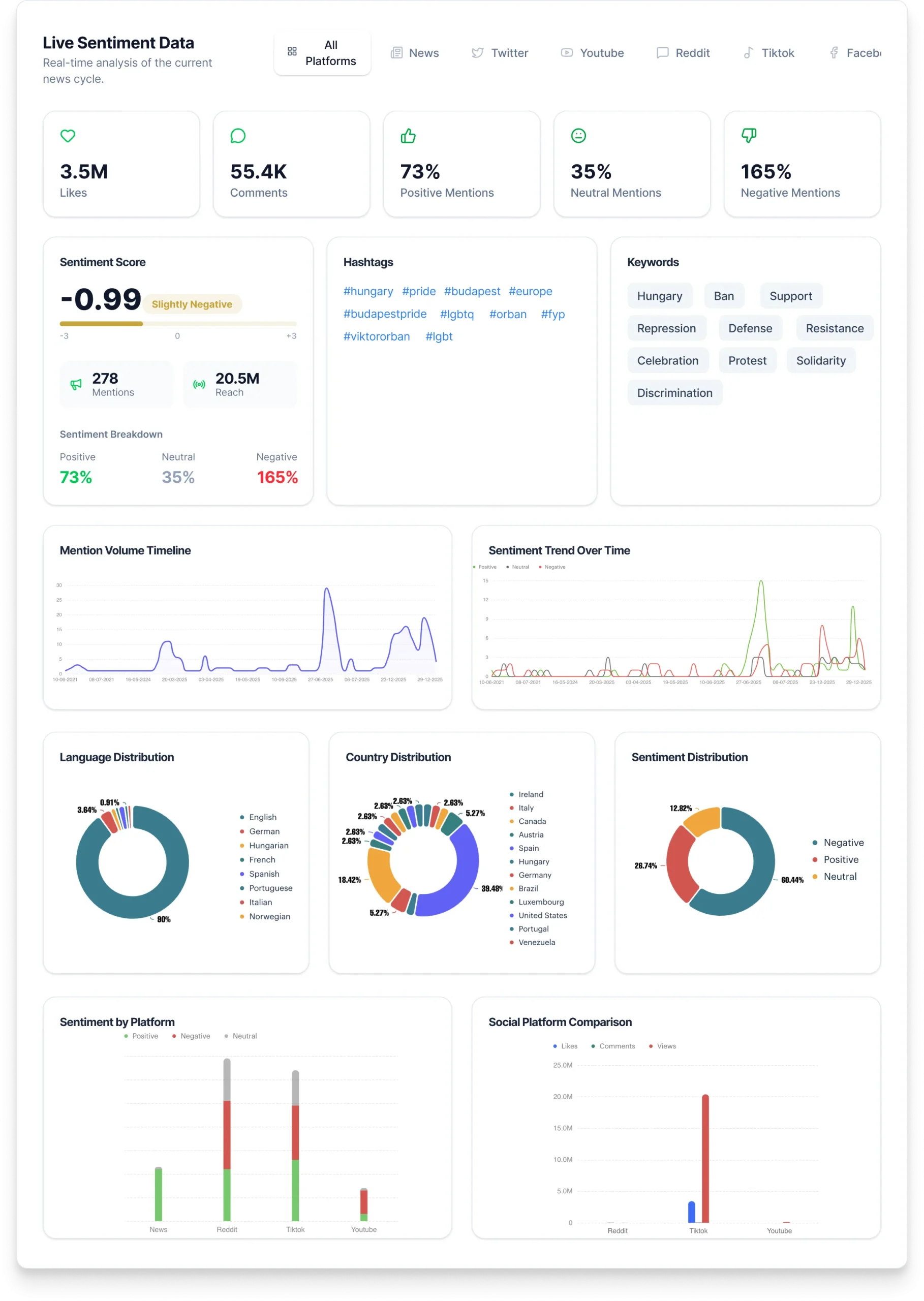Image resolution: width=924 pixels, height=1301 pixels.
Task: Click the broadcast Reach icon
Action: pyautogui.click(x=199, y=385)
